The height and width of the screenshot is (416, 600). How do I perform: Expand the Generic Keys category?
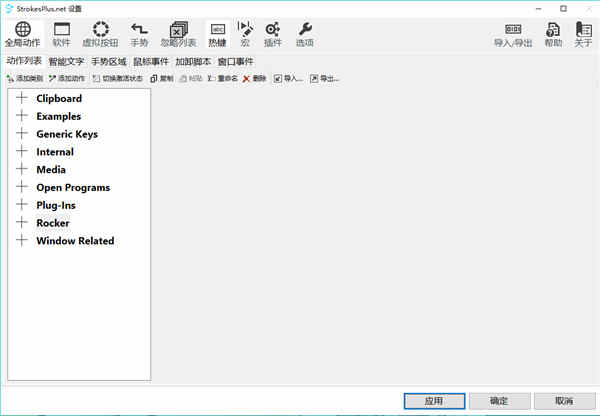coord(22,134)
